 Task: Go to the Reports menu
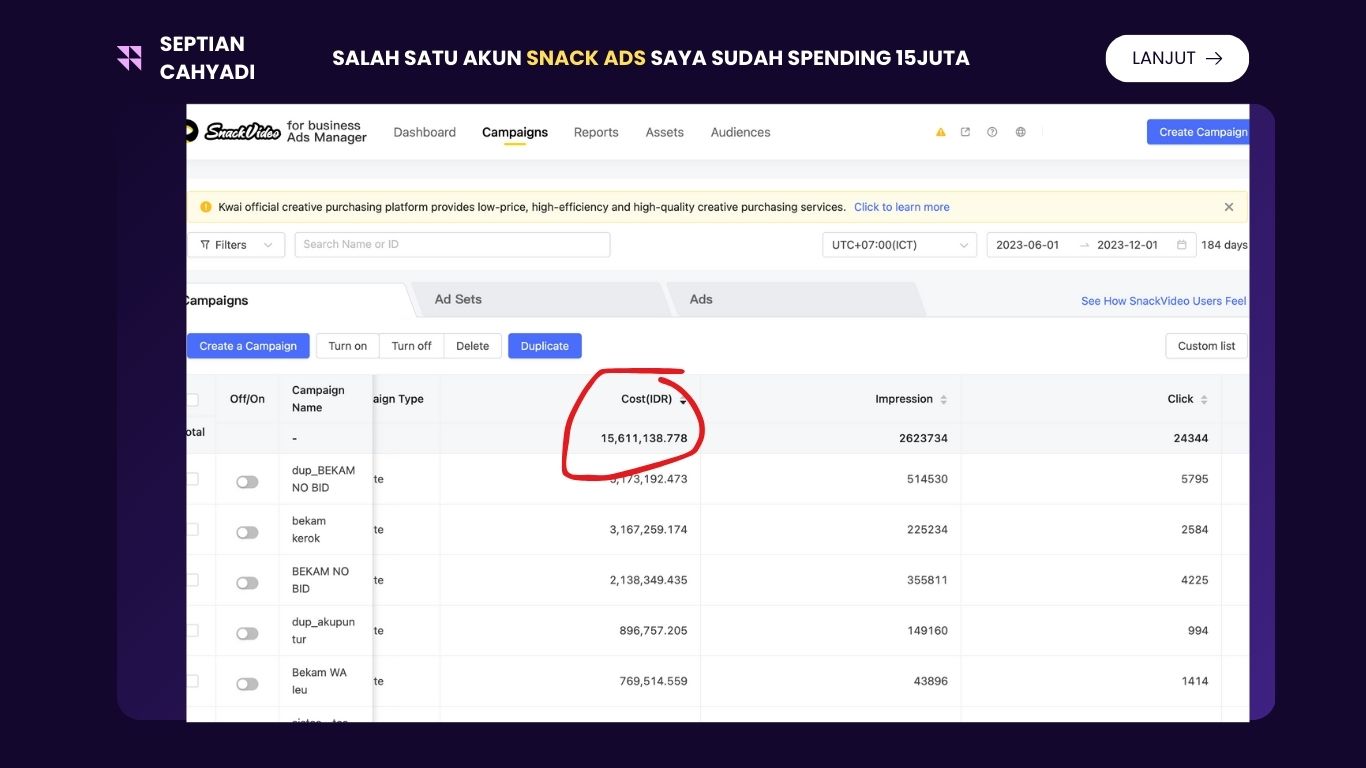point(596,132)
